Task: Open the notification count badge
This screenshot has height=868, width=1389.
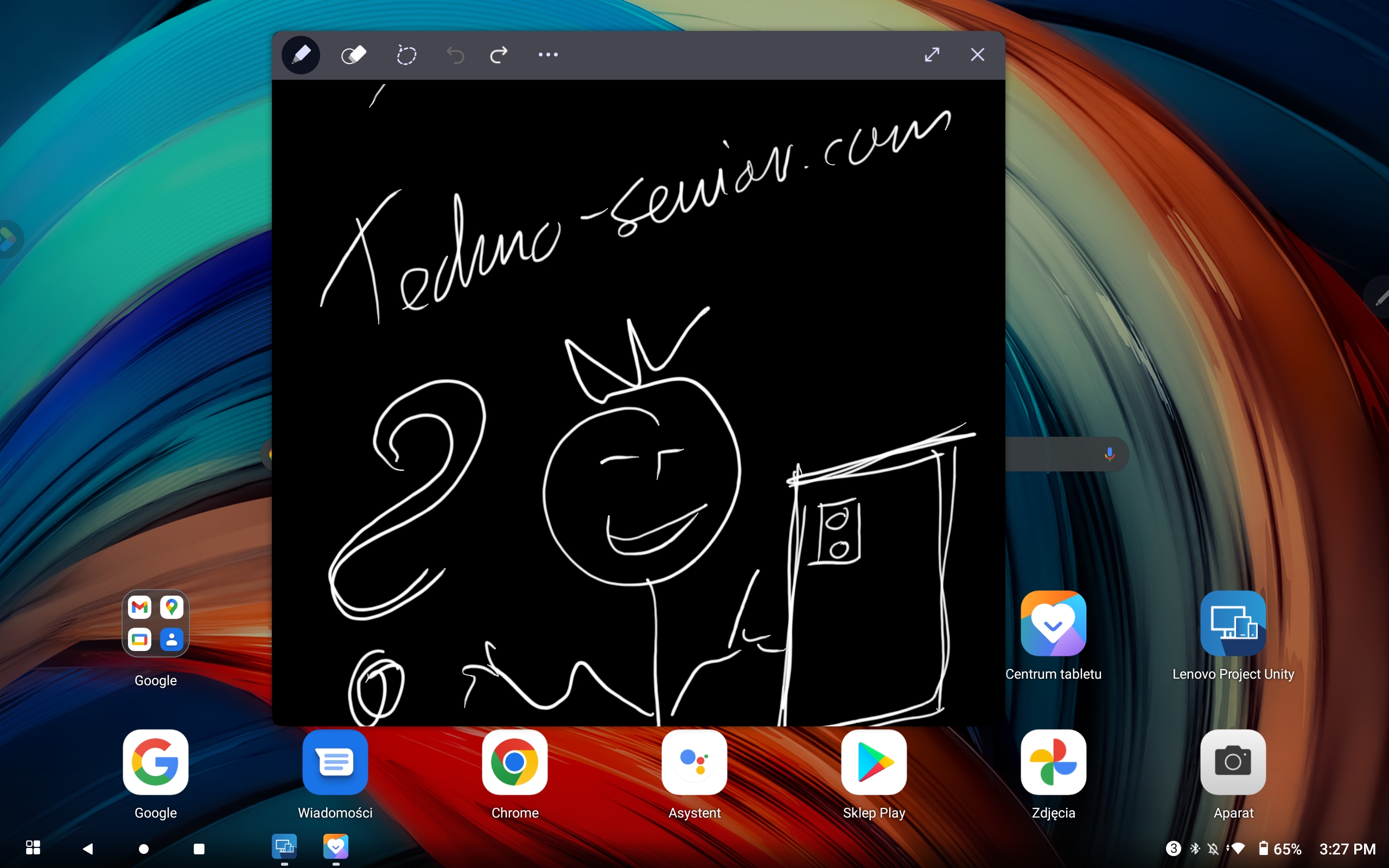Action: [x=1174, y=848]
